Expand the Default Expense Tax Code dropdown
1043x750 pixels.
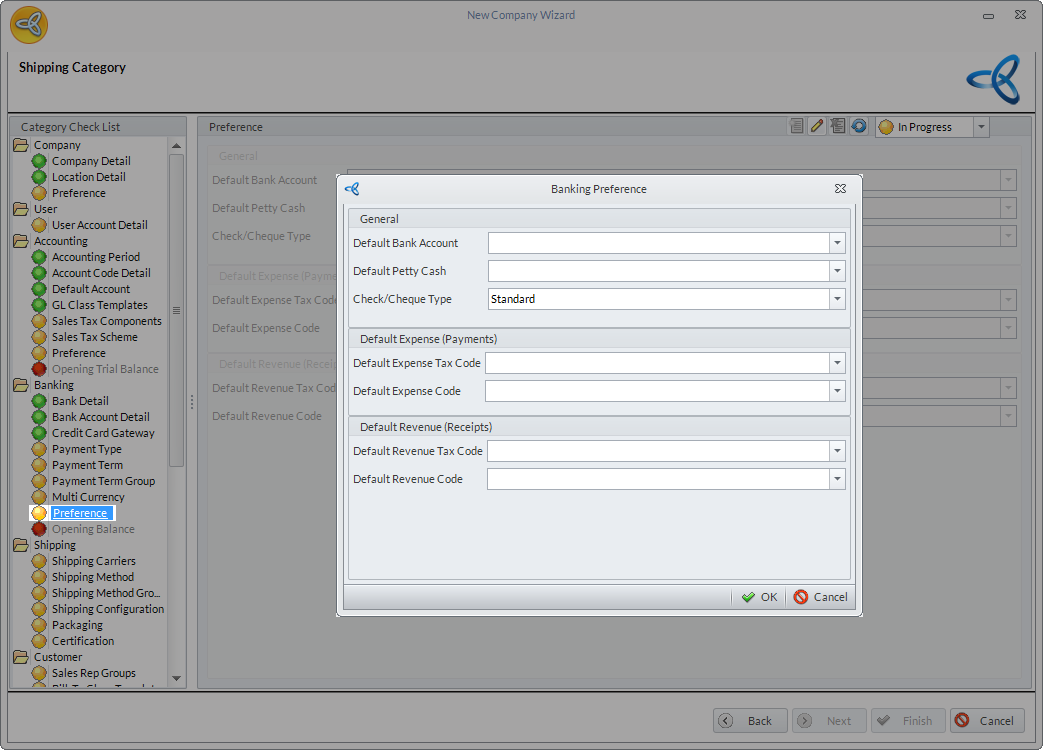click(836, 363)
